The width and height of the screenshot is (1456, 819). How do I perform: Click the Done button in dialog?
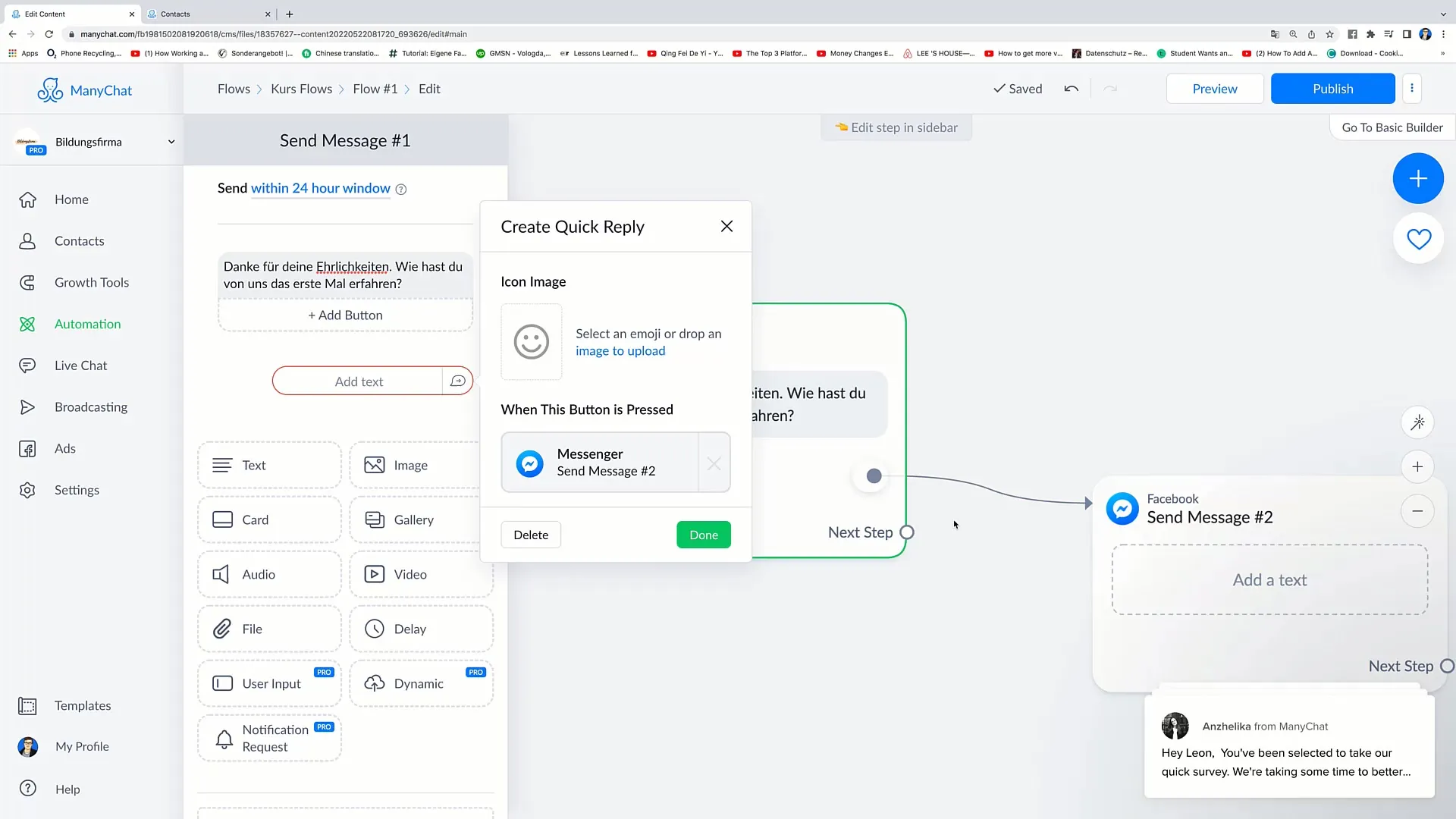pos(703,534)
